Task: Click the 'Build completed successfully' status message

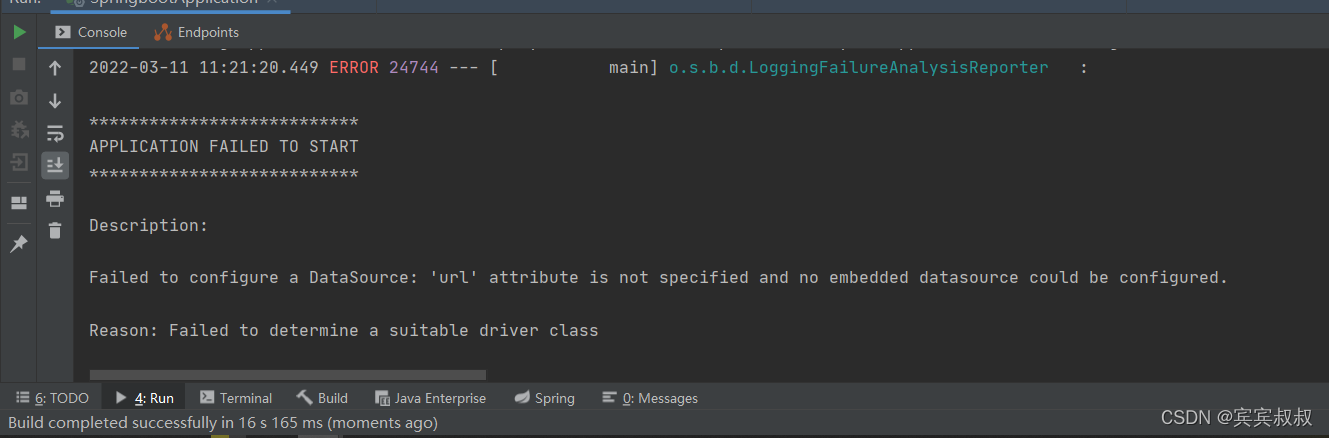Action: [x=223, y=423]
